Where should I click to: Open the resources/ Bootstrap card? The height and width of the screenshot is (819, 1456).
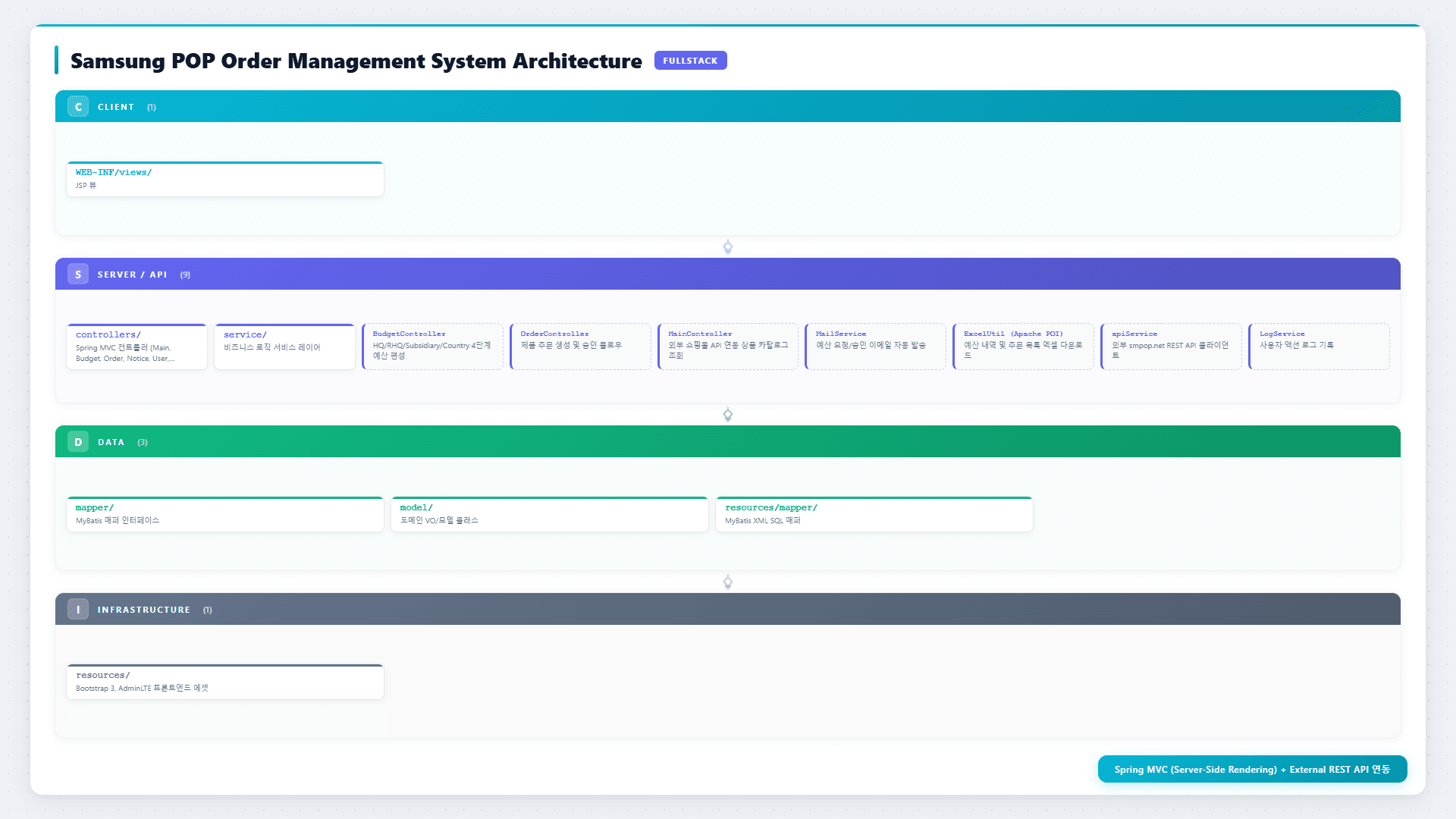point(225,682)
